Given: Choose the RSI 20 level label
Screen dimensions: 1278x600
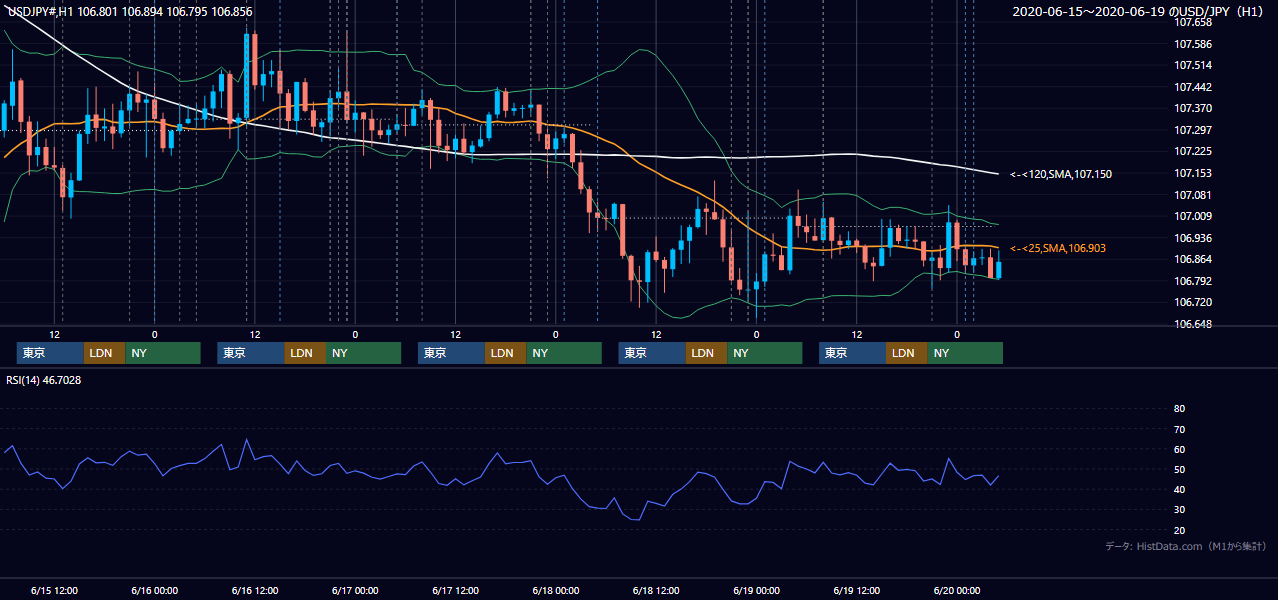Looking at the screenshot, I should pos(1179,530).
